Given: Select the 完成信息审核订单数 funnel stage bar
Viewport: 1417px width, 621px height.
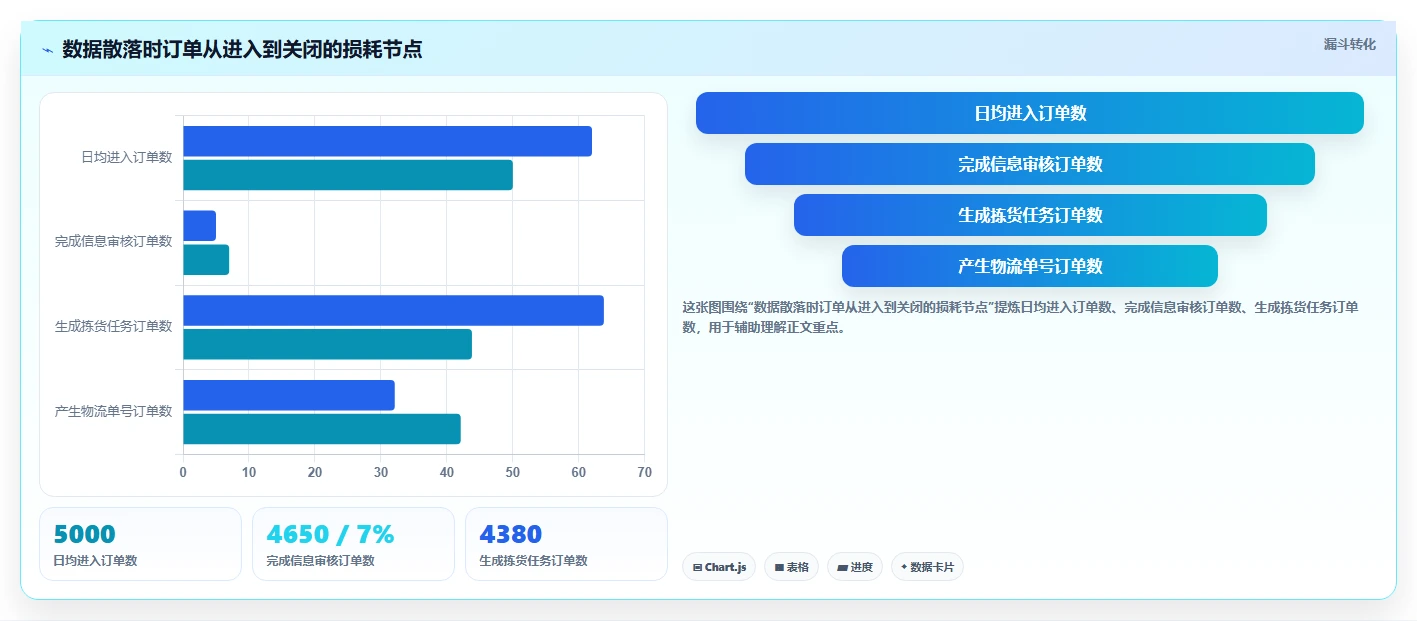Looking at the screenshot, I should (1030, 164).
